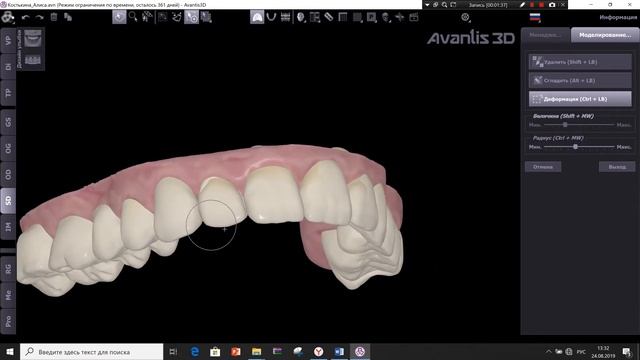Open the skull visualization icon
Viewport: 640px width, 360px height.
tap(385, 17)
